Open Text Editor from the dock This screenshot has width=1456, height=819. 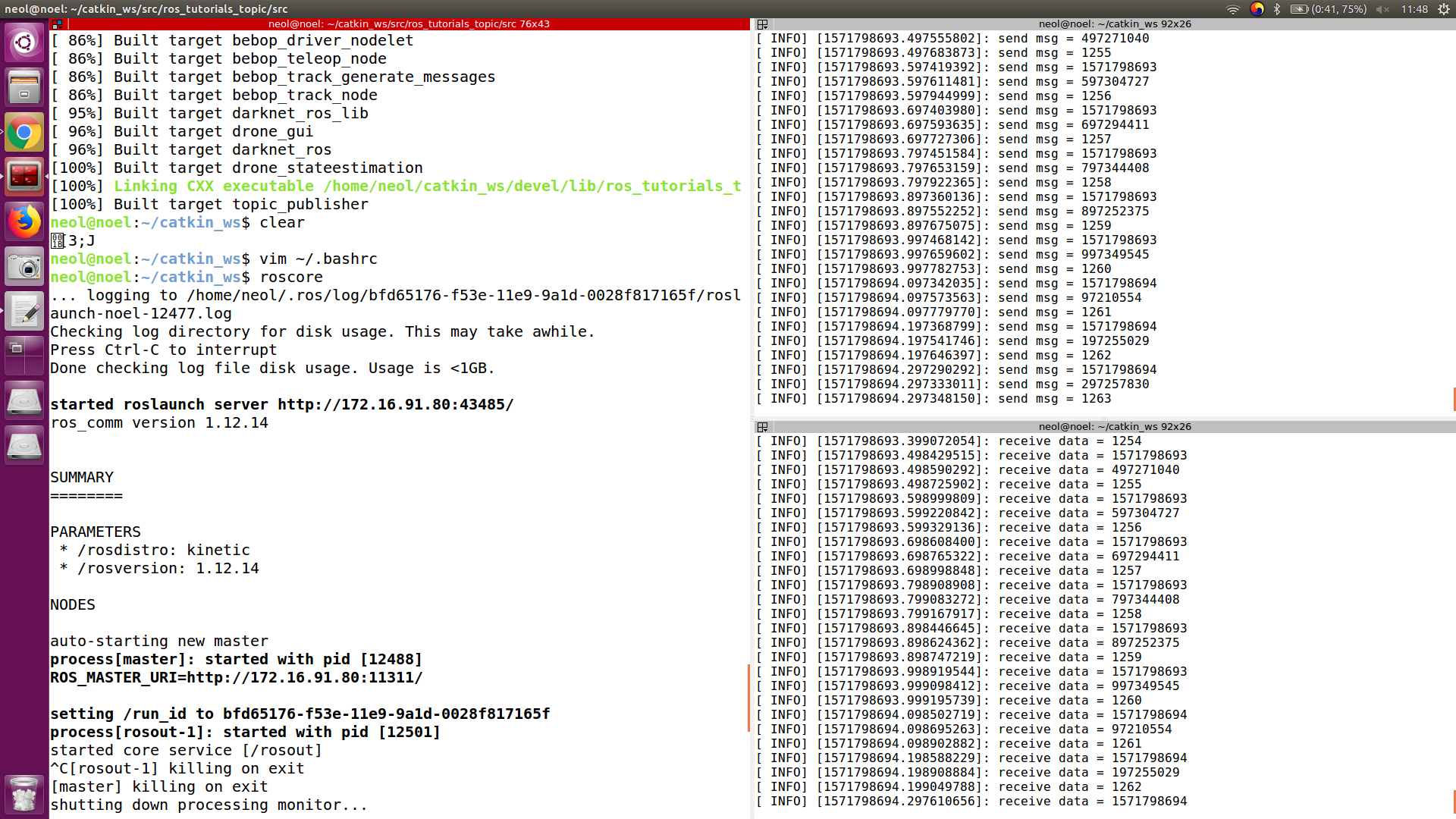point(24,312)
